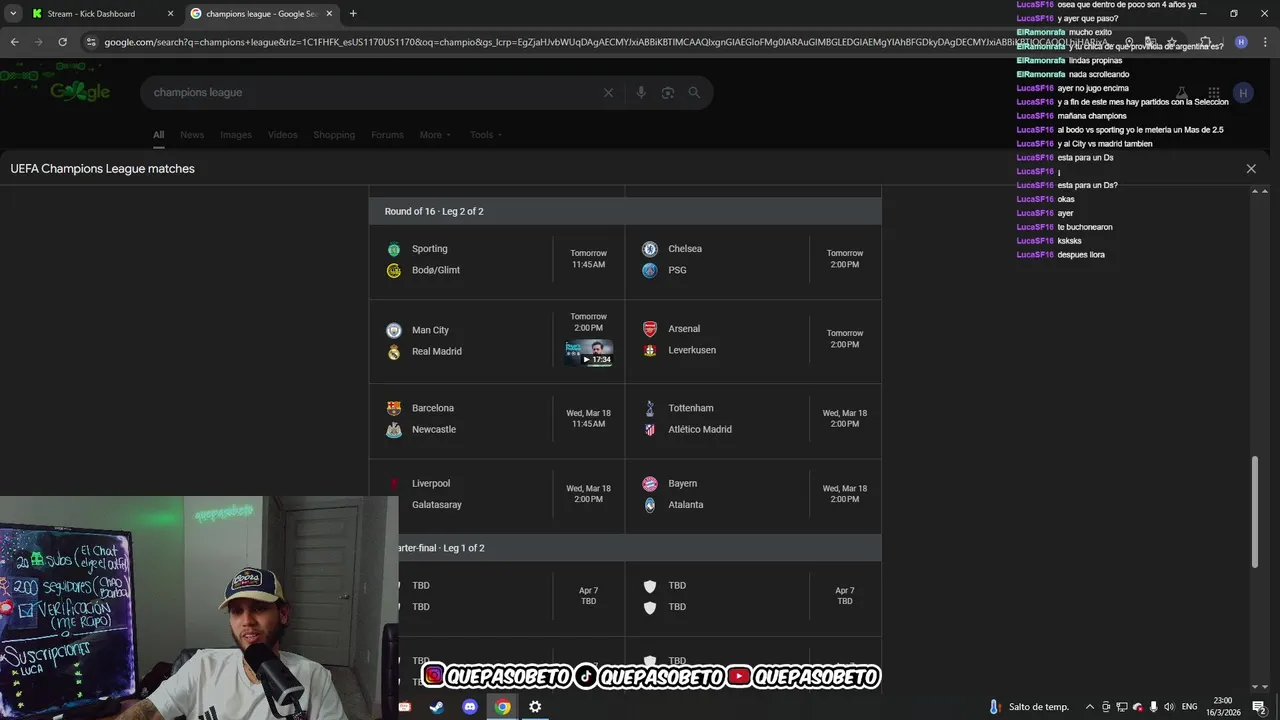Open the All results tab
The height and width of the screenshot is (720, 1280).
pyautogui.click(x=158, y=135)
